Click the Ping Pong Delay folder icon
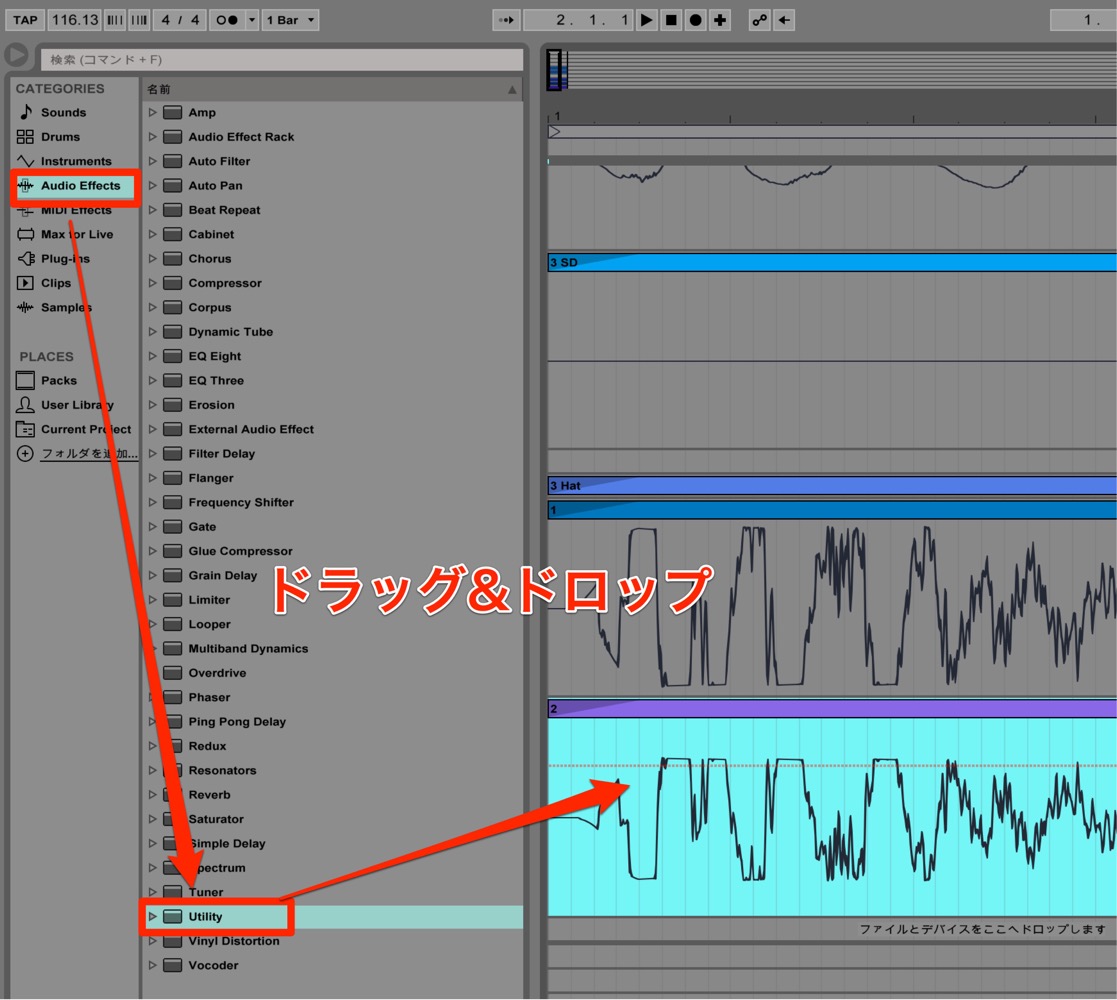1117x1000 pixels. click(172, 722)
